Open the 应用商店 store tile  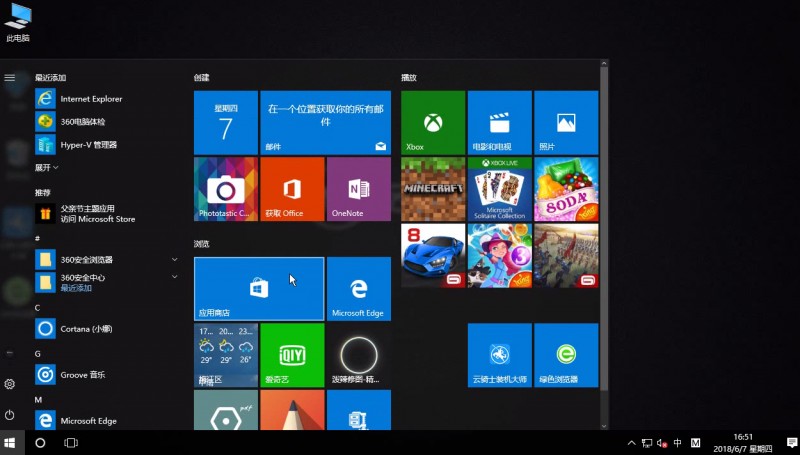[x=259, y=289]
